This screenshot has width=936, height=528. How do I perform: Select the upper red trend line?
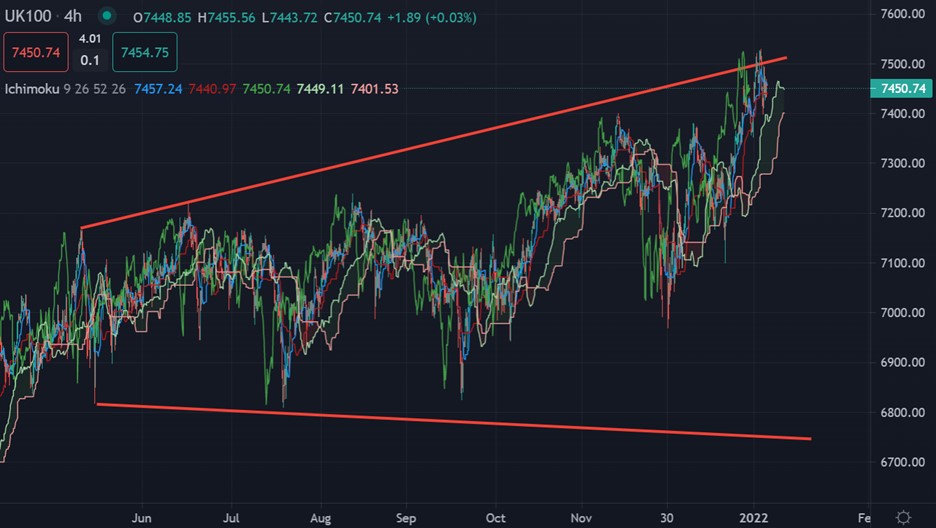coord(434,143)
